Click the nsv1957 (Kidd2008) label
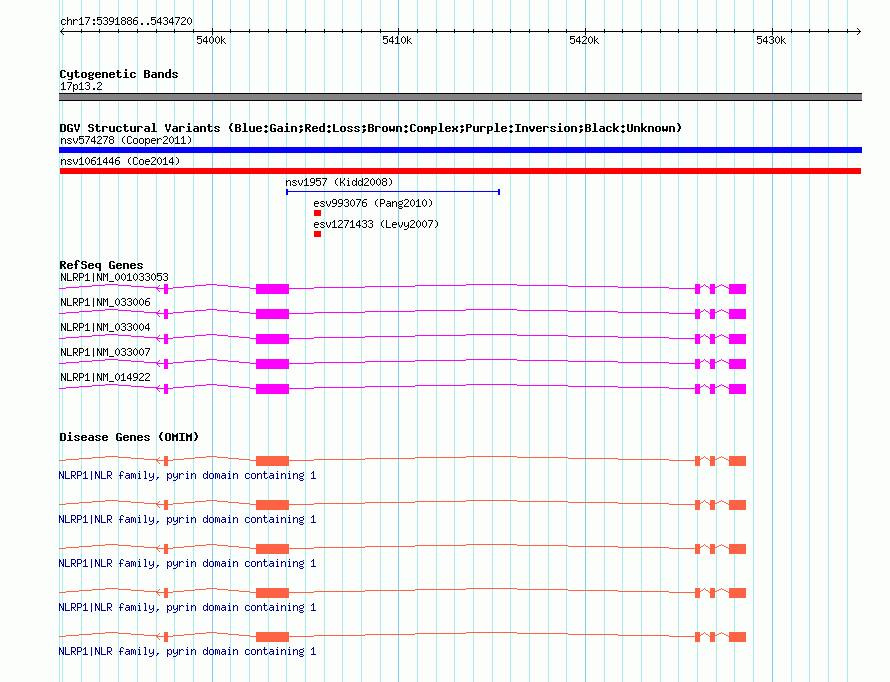Screen dimensions: 890x682 click(339, 182)
